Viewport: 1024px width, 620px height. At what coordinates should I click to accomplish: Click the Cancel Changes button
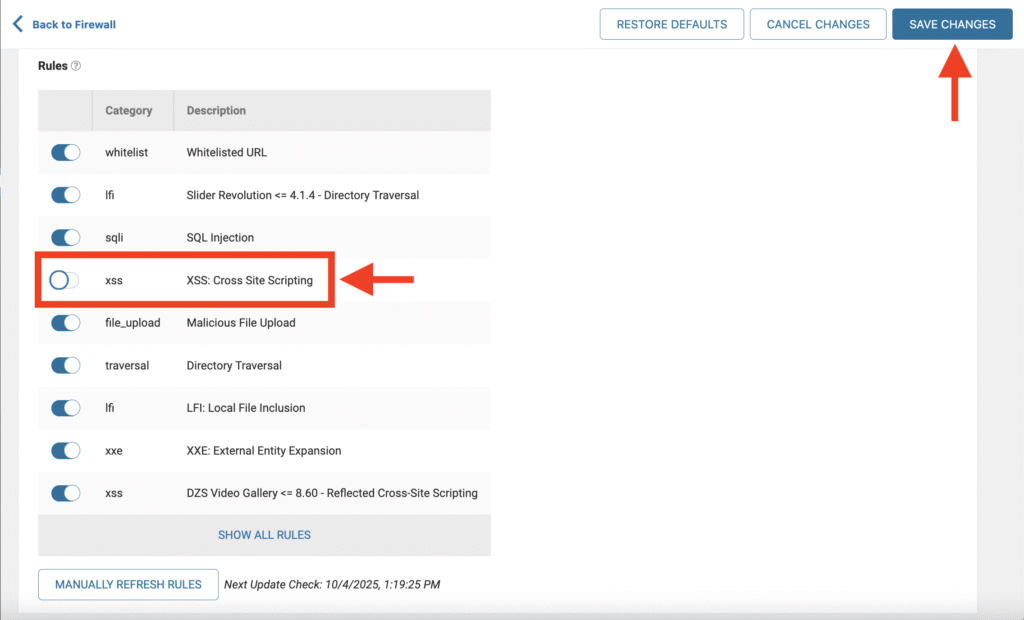pos(818,24)
